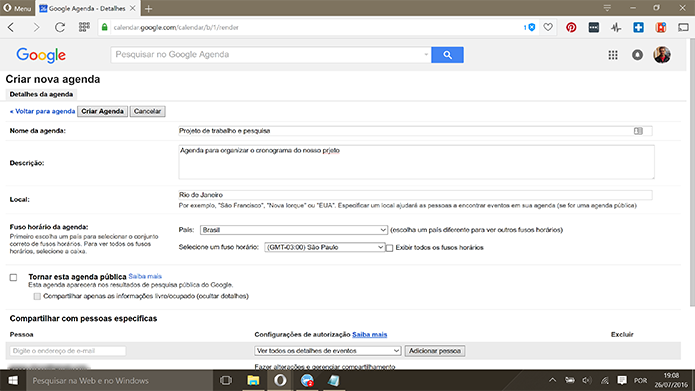Open Saiba mais link next to agenda pública

coord(145,276)
